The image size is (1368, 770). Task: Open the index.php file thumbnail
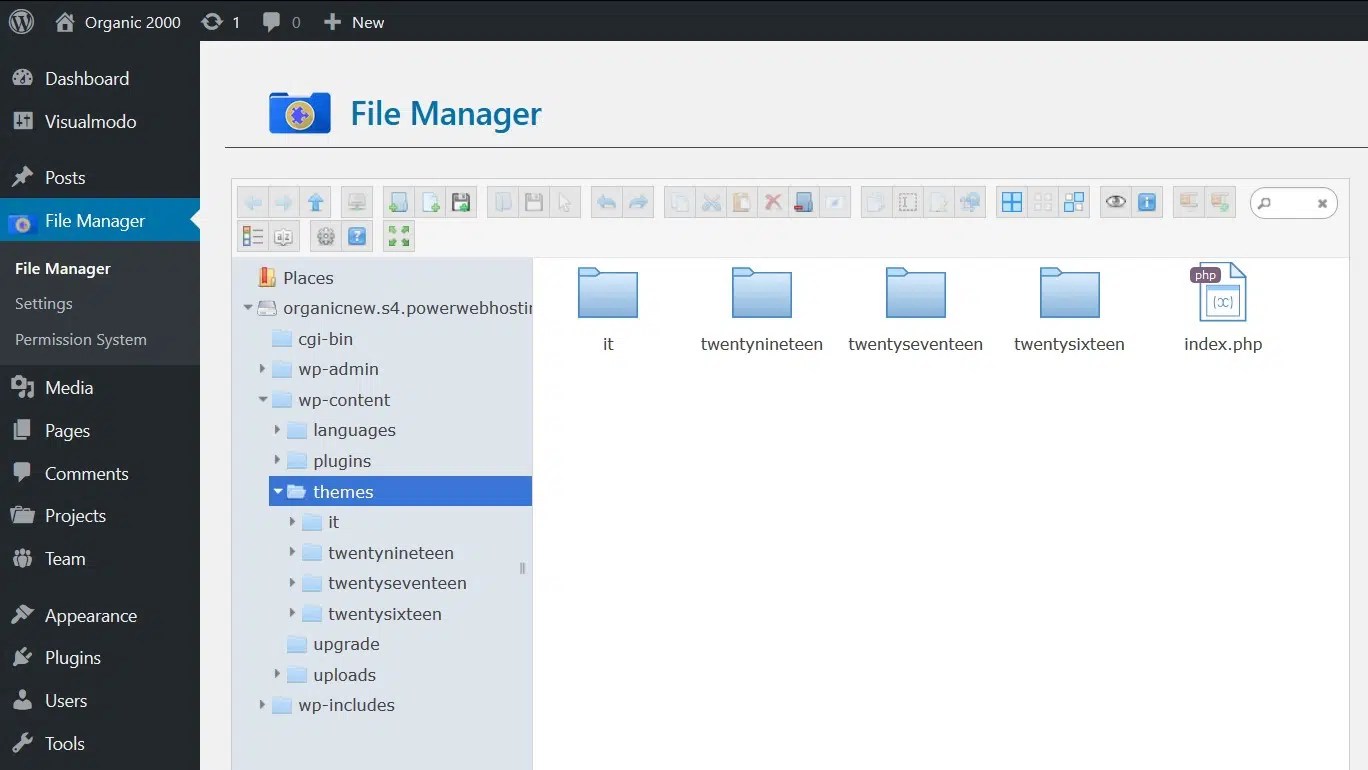tap(1221, 293)
